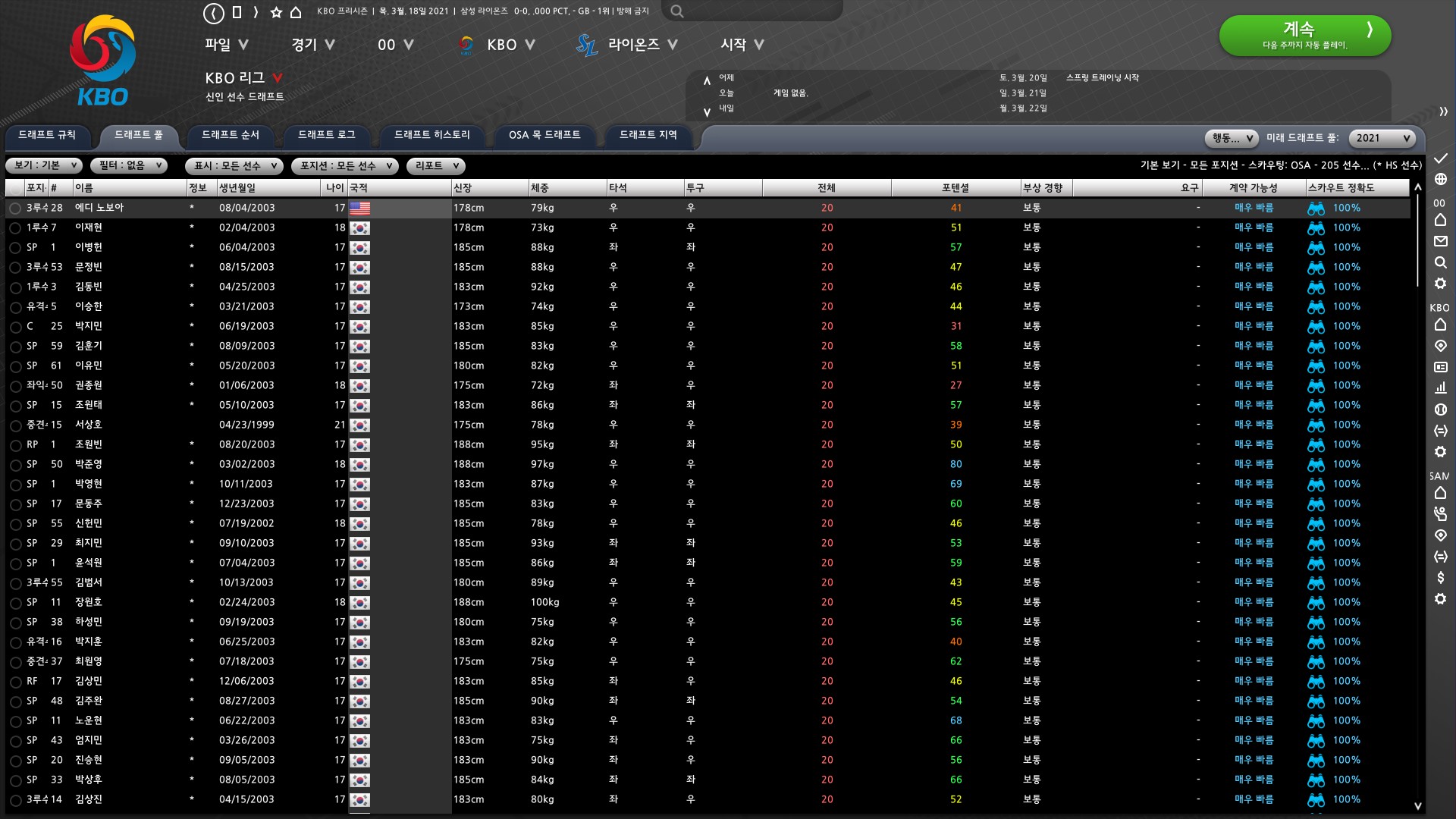This screenshot has height=819, width=1456.
Task: Click the home icon in top bar
Action: pyautogui.click(x=296, y=13)
